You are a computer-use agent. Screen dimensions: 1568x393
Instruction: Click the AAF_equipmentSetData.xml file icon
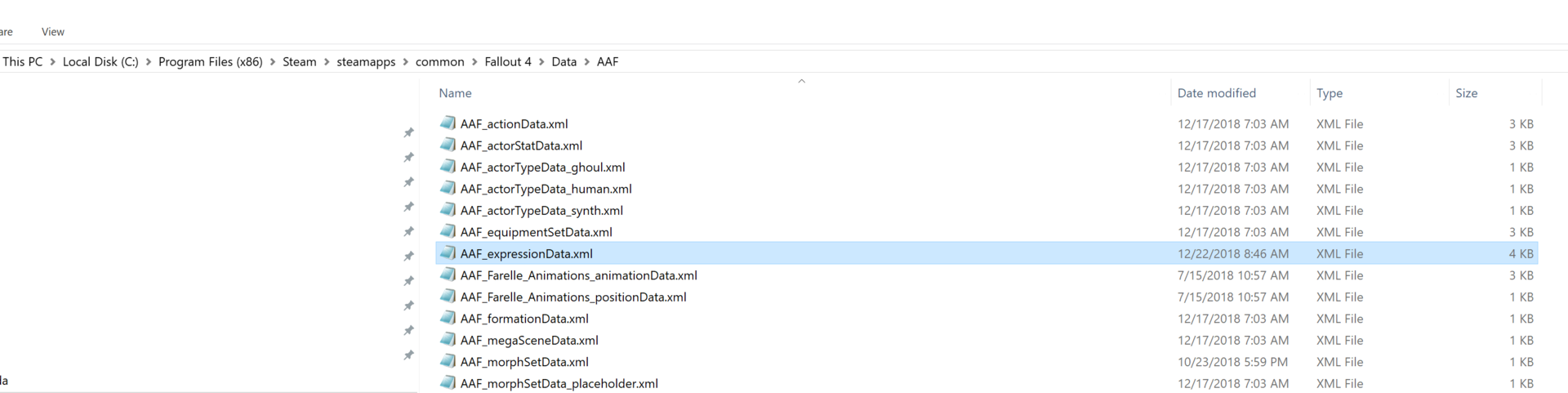tap(448, 231)
